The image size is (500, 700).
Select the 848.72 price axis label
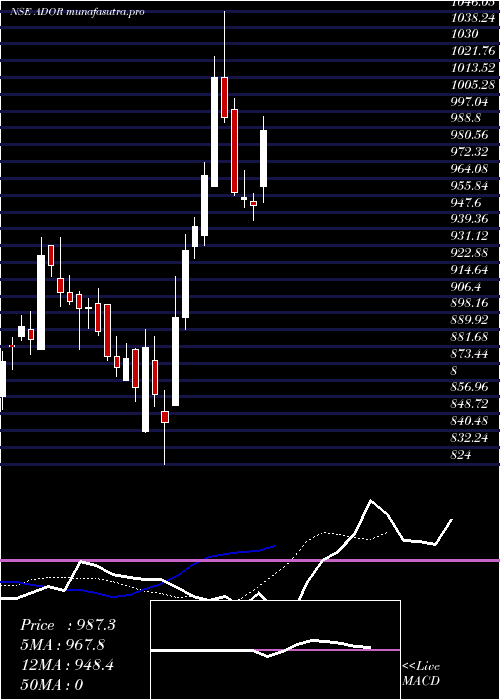470,404
